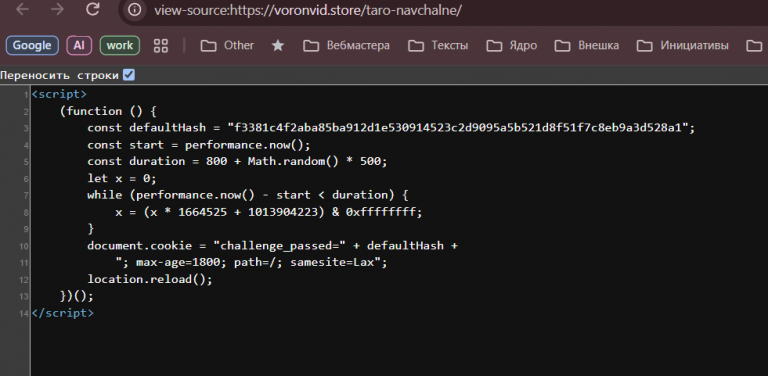
Task: Open the Ядро bookmarks folder
Action: tap(511, 46)
